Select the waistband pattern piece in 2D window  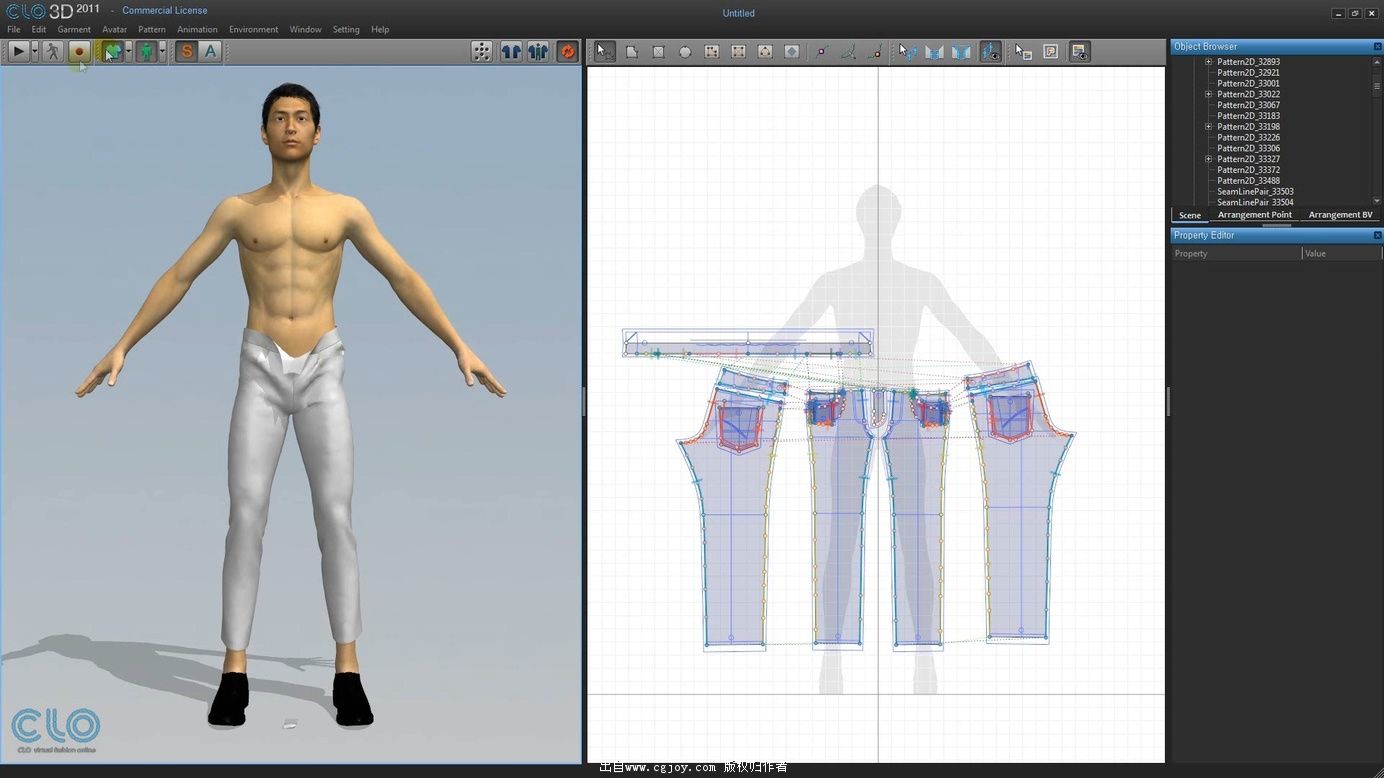(747, 343)
